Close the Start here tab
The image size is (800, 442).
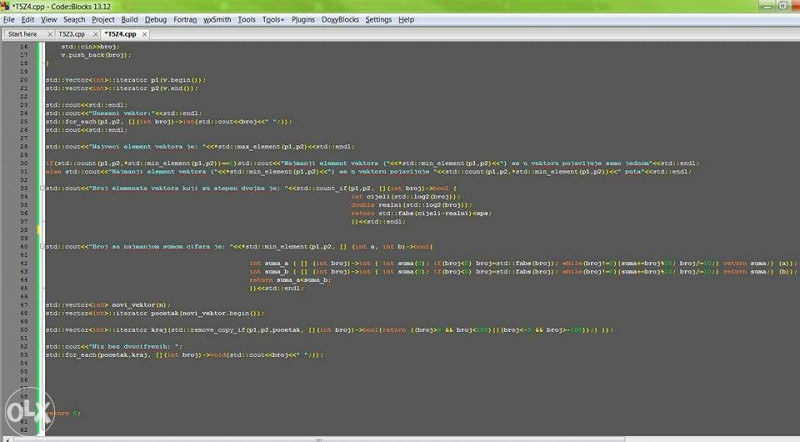pyautogui.click(x=50, y=34)
